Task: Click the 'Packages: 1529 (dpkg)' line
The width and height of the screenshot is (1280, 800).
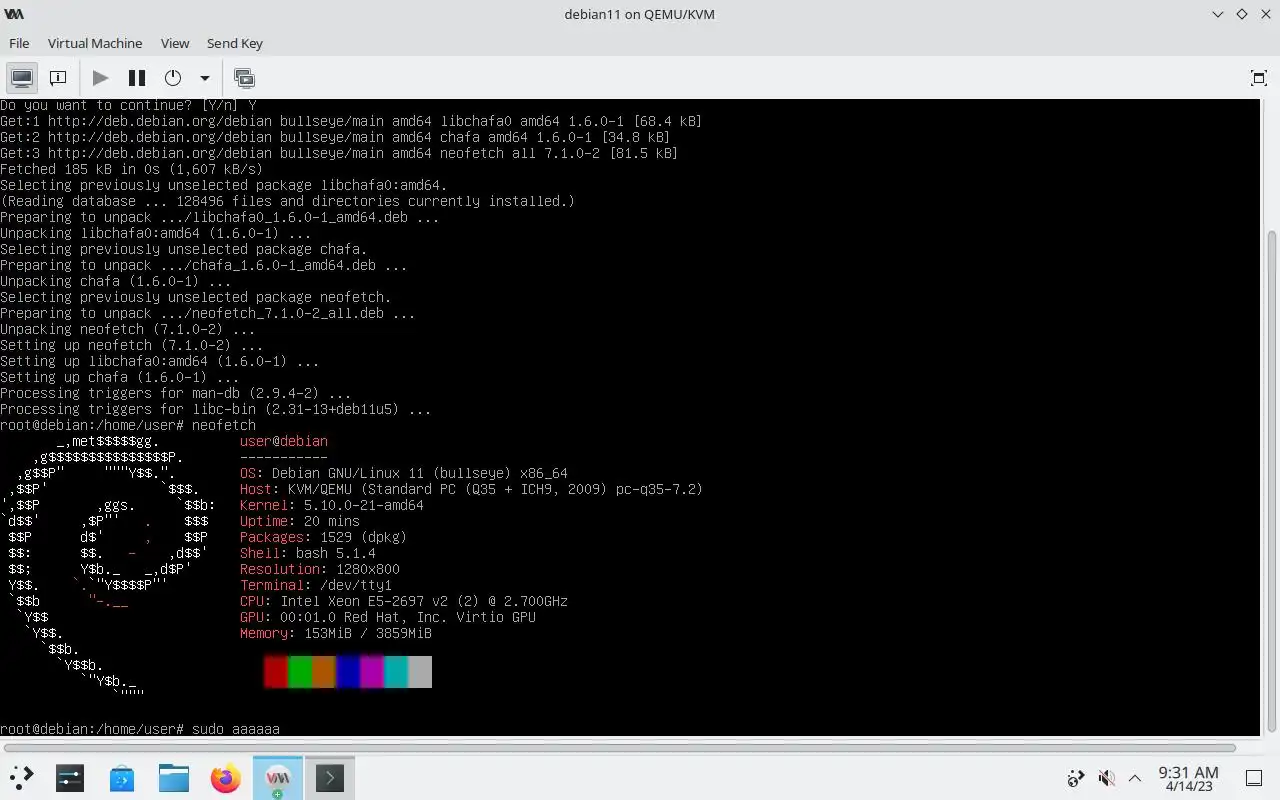Action: point(323,537)
